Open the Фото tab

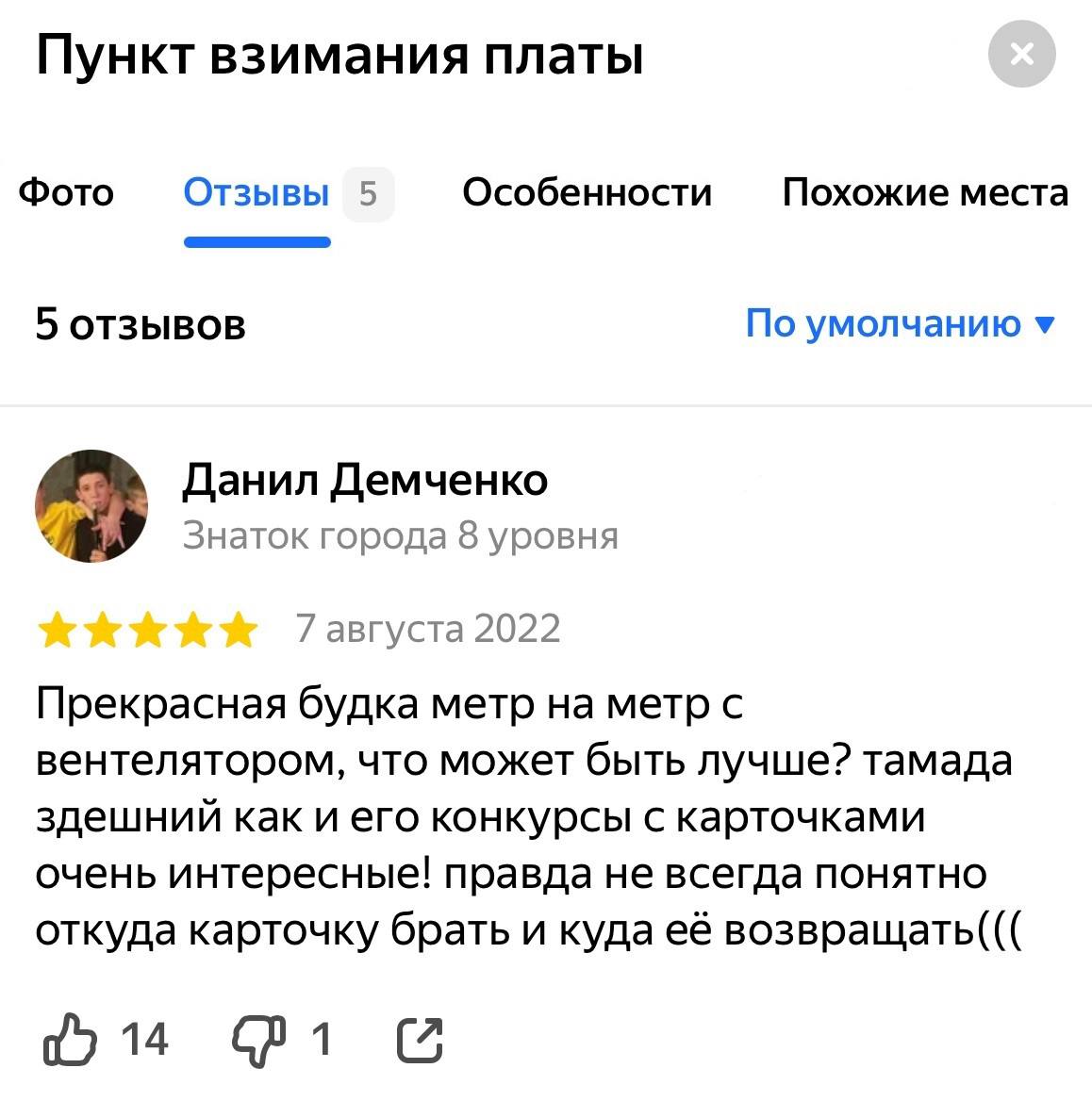point(66,193)
